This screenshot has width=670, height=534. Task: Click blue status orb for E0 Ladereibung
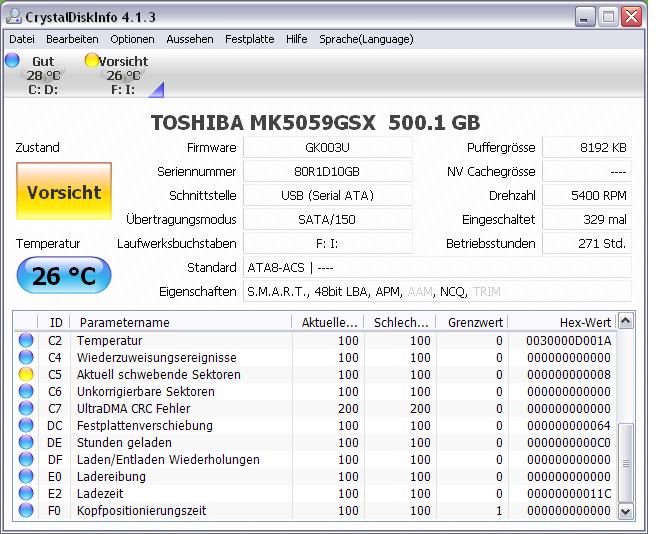(26, 476)
